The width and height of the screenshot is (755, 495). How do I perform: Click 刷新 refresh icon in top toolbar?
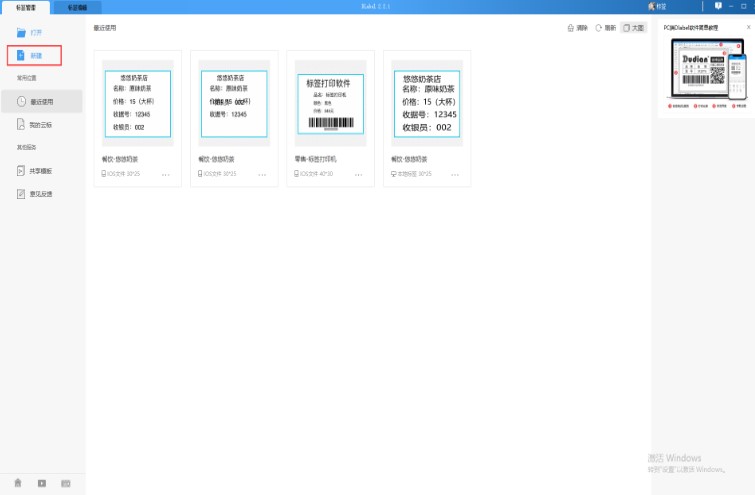click(599, 28)
